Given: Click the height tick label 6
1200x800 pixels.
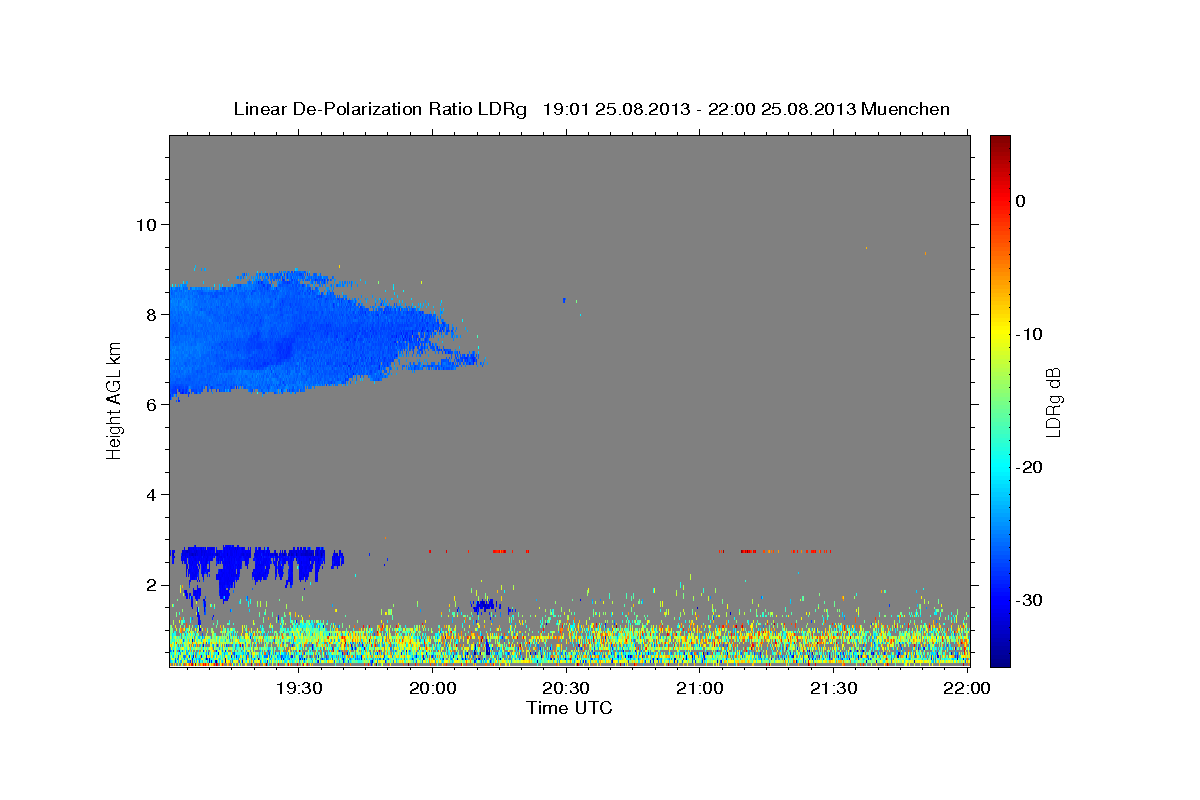Looking at the screenshot, I should [152, 404].
